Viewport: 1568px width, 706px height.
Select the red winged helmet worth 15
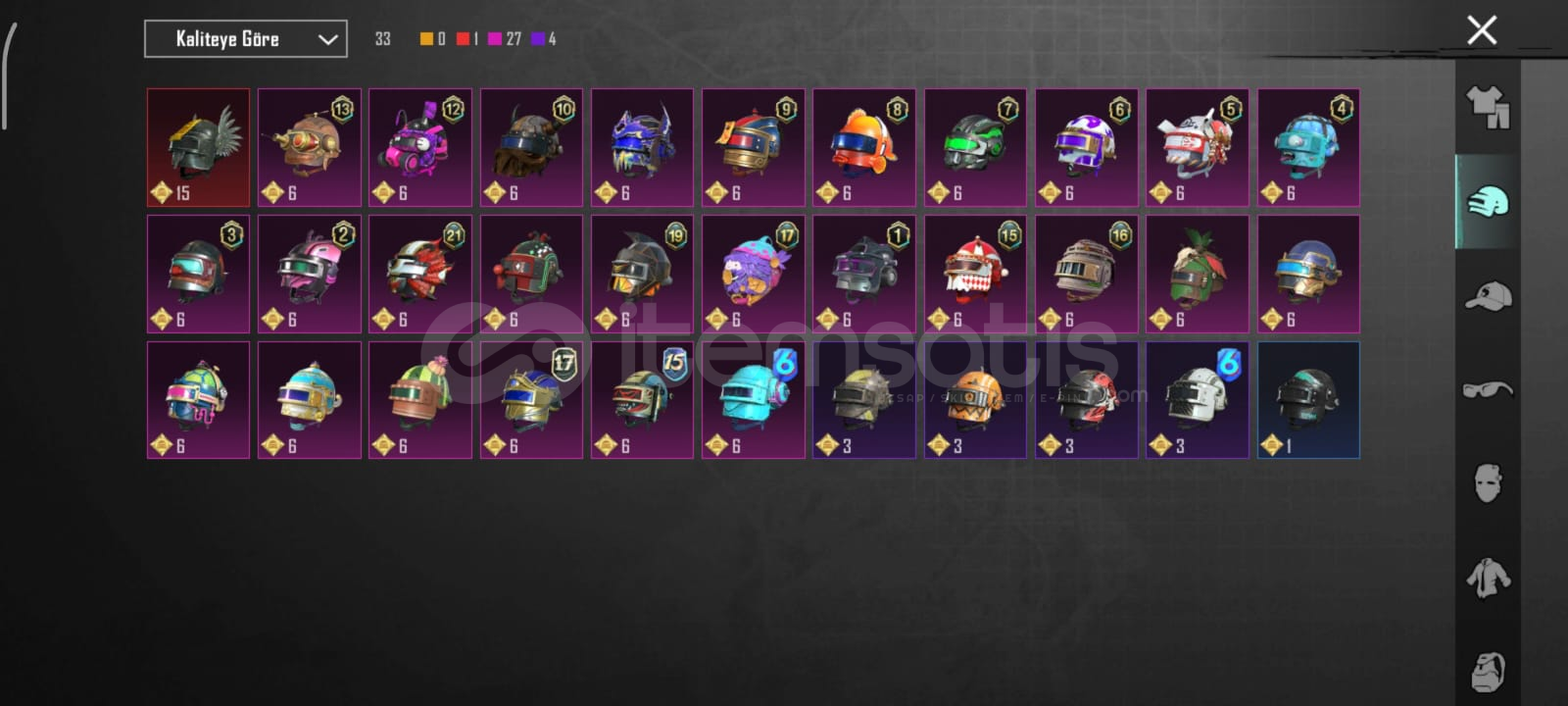point(199,147)
